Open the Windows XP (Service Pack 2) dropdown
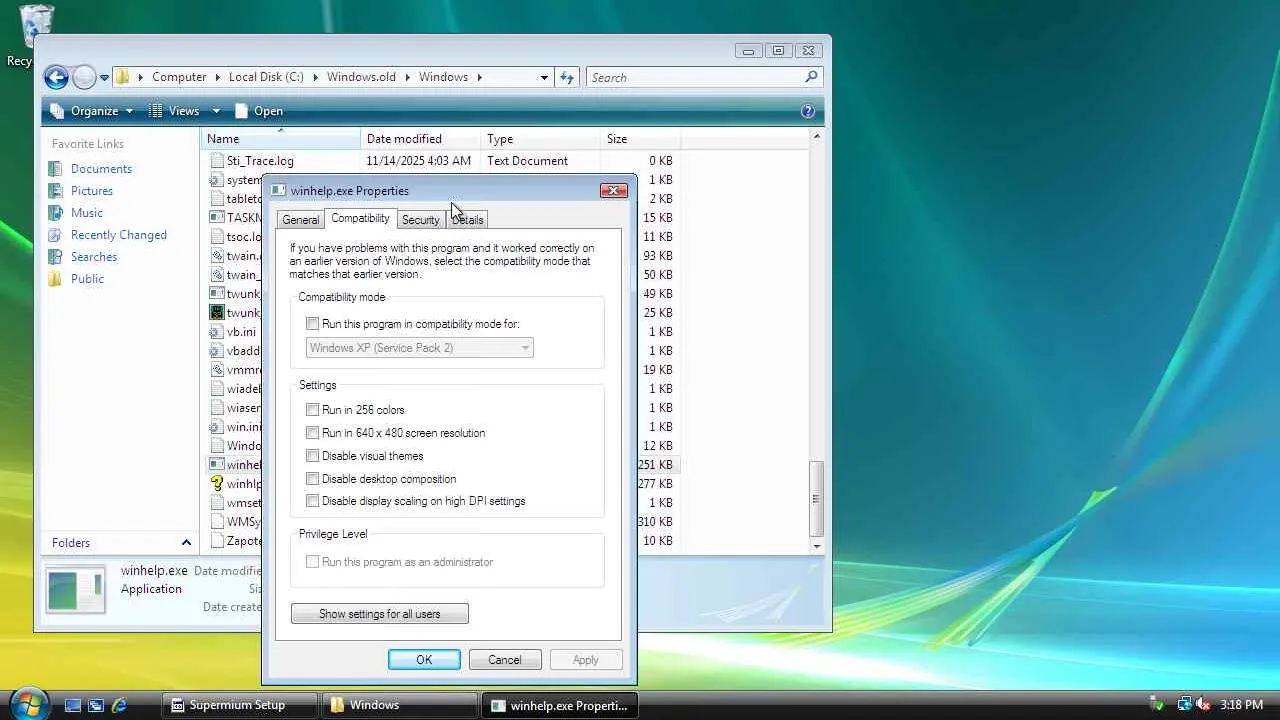 coord(419,348)
